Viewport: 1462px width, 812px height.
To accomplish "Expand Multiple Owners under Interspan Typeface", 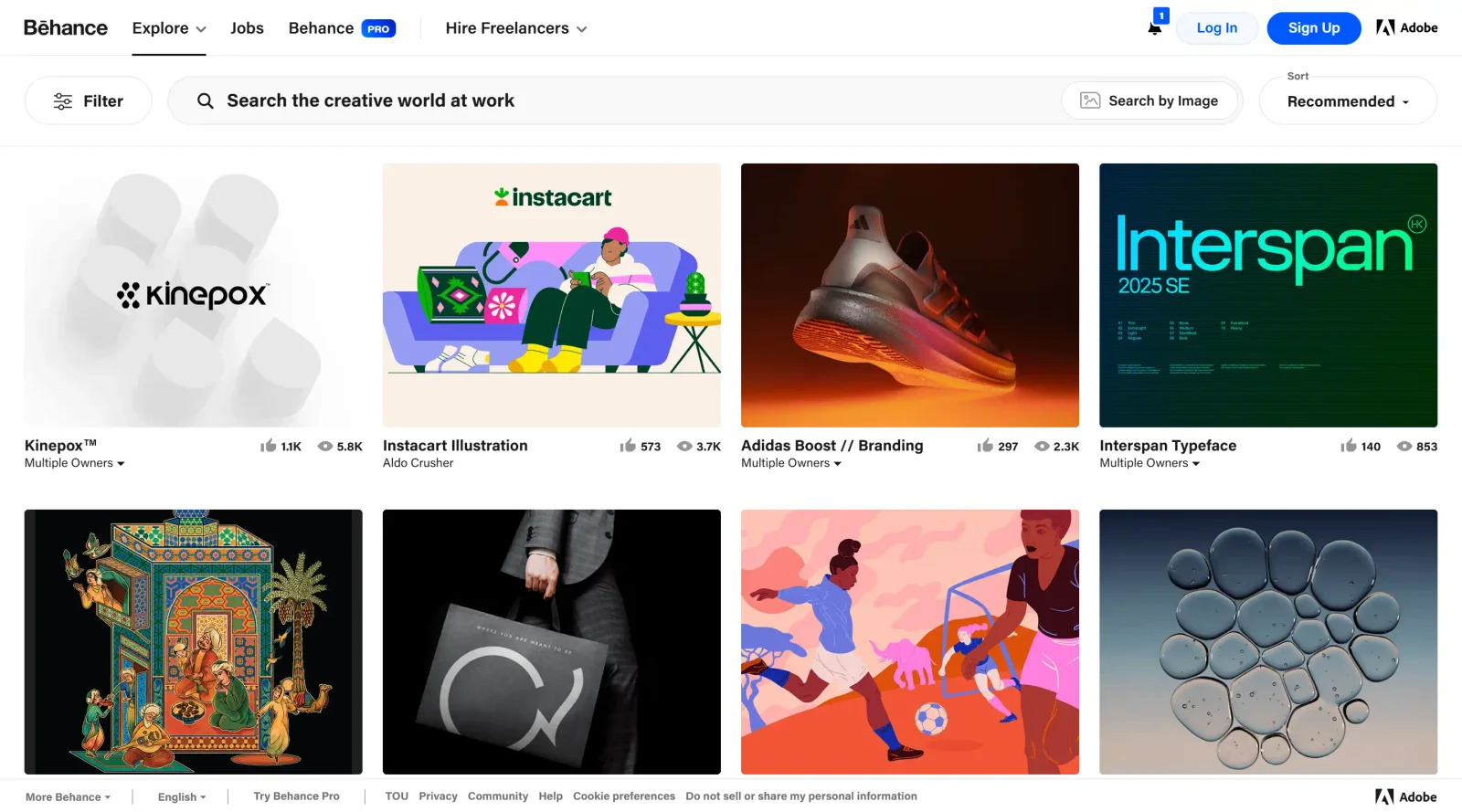I will point(1149,463).
